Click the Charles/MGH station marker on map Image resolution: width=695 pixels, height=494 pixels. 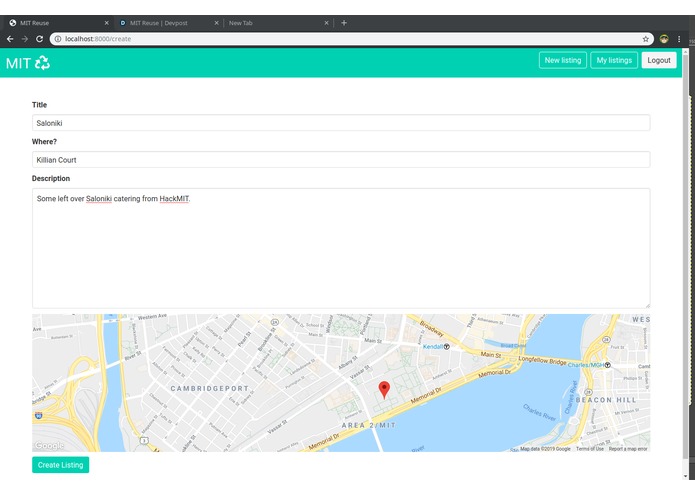click(x=608, y=365)
